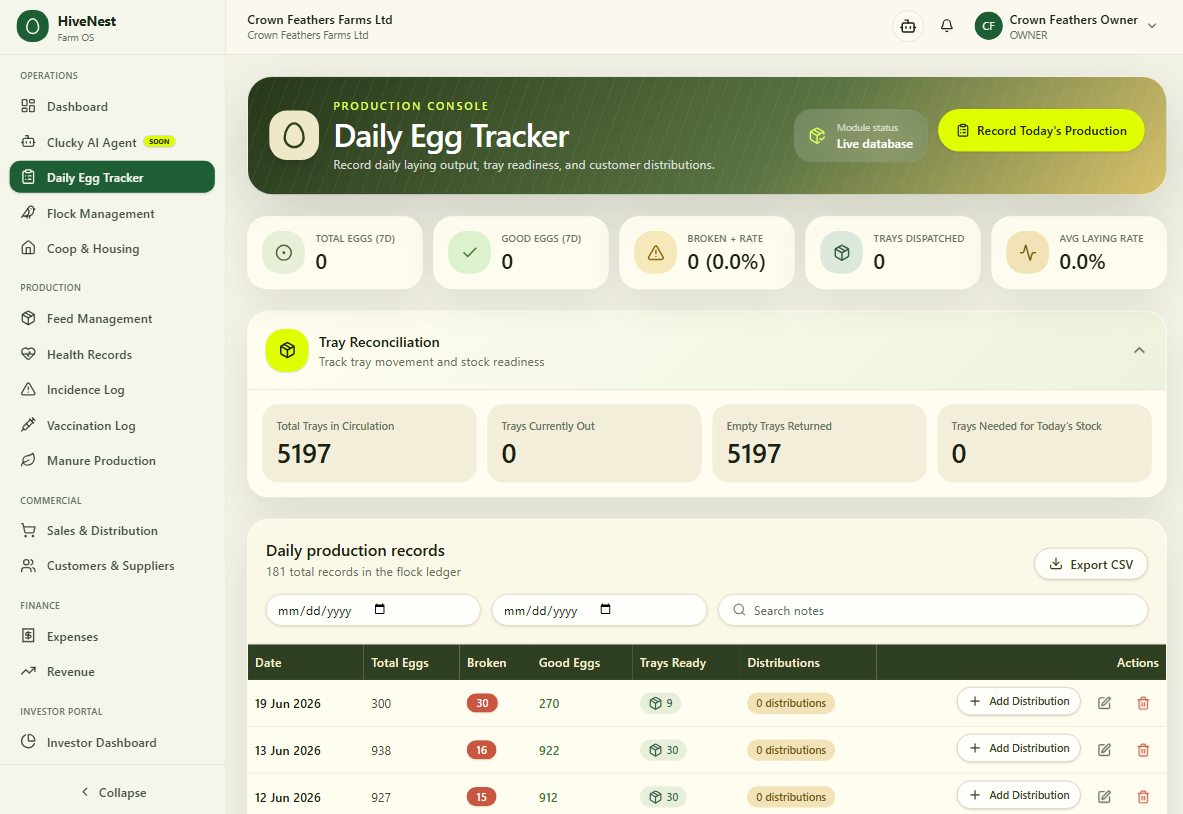Open the Clucky AI robot icon in header
This screenshot has width=1183, height=814.
point(908,26)
